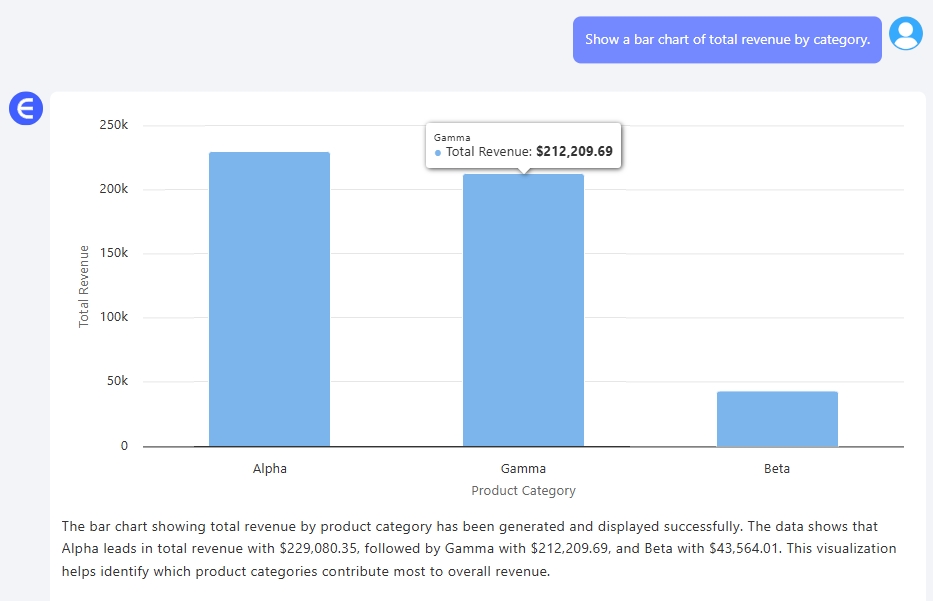Click the tooltip value $212,209.69
This screenshot has height=601, width=933.
click(574, 152)
